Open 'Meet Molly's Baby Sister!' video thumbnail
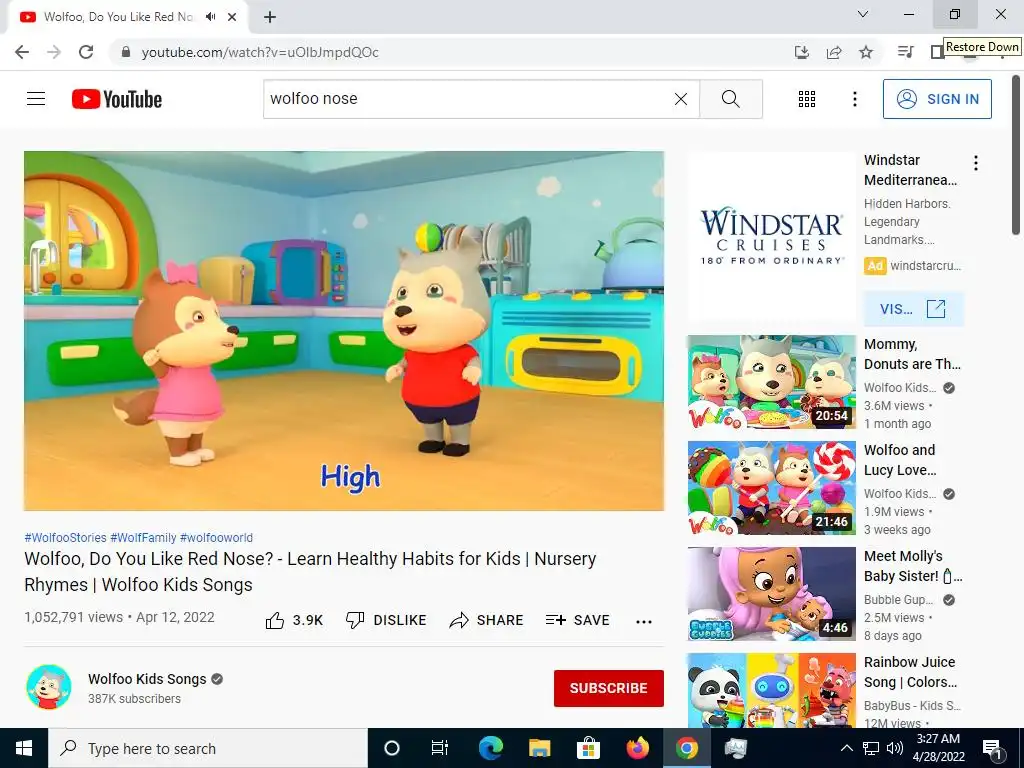Screen dimensions: 1024x768 tap(771, 594)
